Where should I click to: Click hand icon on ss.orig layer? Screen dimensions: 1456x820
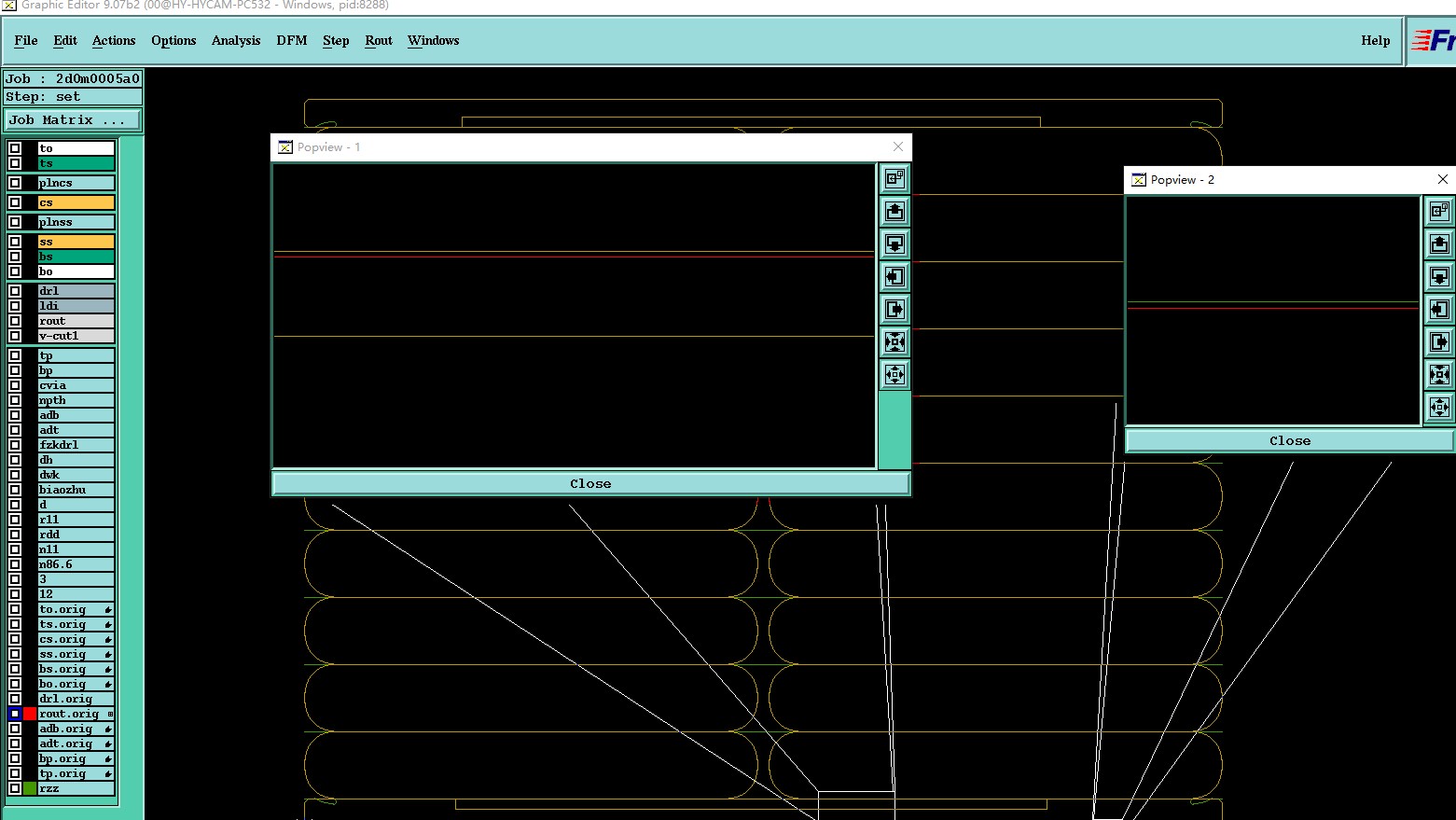(108, 654)
